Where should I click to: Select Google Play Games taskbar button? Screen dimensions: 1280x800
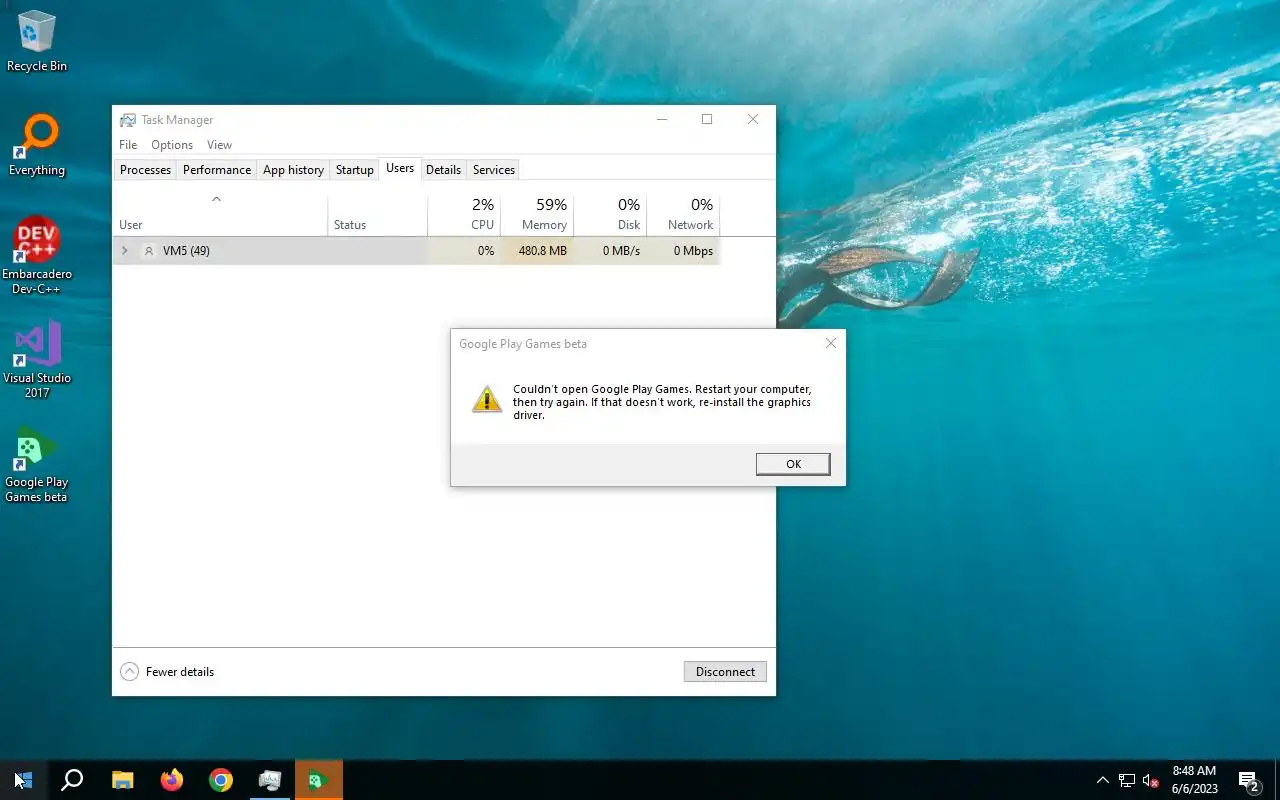point(319,780)
